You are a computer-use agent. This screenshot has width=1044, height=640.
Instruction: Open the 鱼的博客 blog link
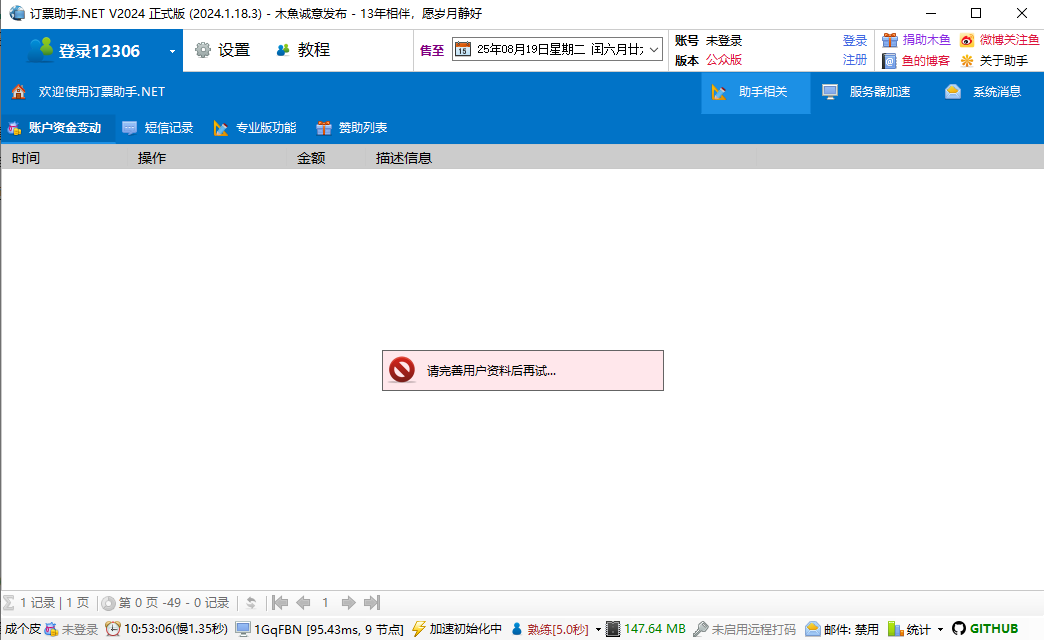925,61
